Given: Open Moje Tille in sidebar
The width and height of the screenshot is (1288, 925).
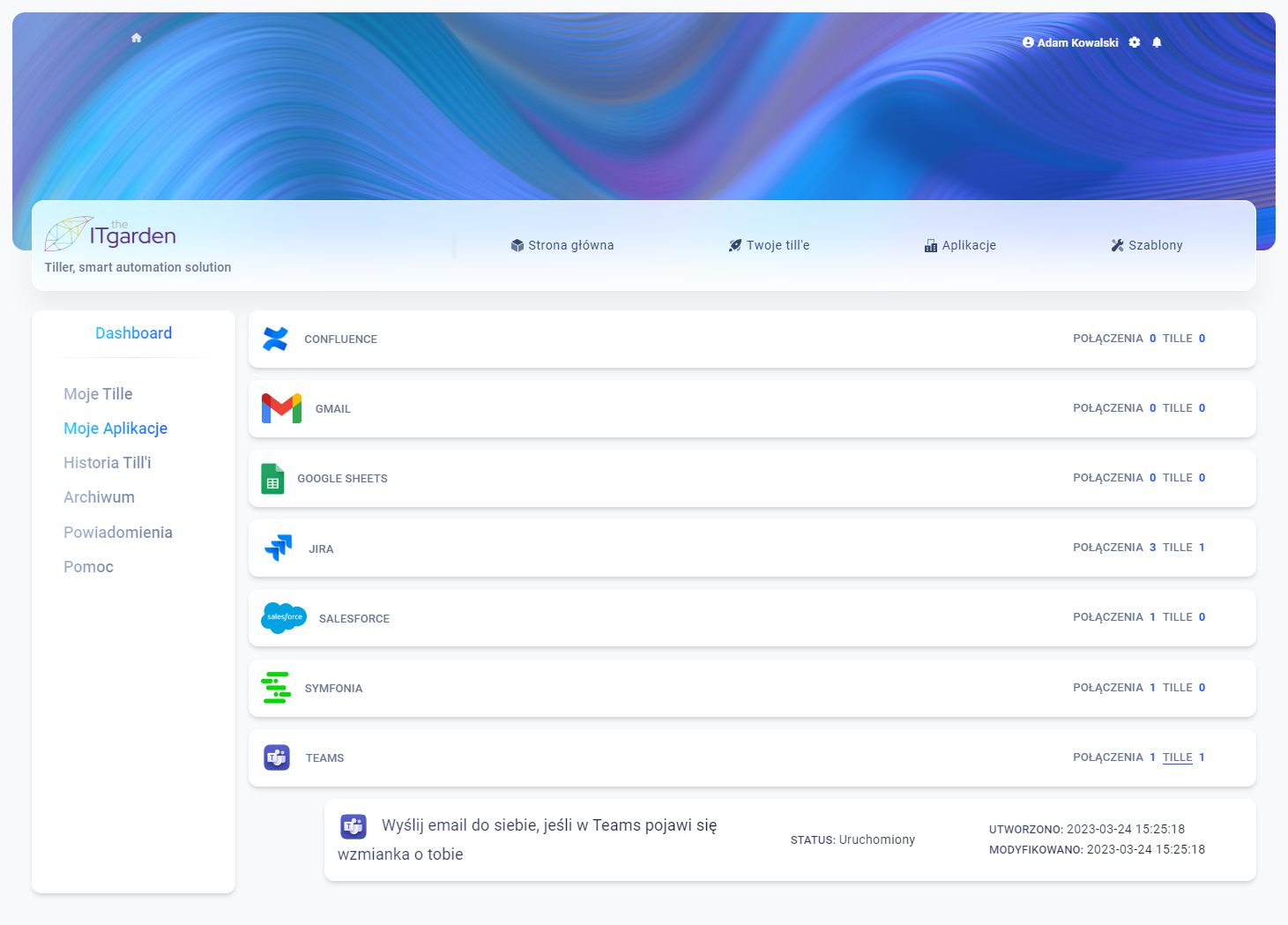Looking at the screenshot, I should [98, 394].
